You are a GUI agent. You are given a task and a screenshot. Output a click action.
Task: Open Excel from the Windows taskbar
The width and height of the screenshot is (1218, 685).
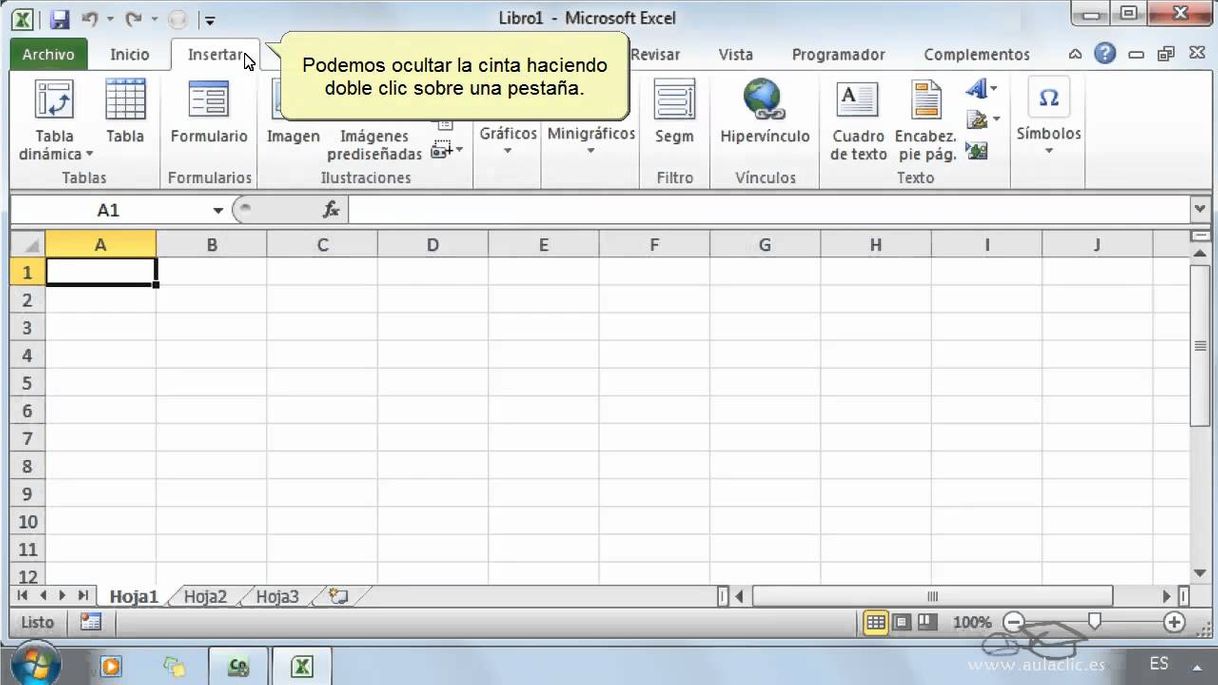tap(300, 664)
